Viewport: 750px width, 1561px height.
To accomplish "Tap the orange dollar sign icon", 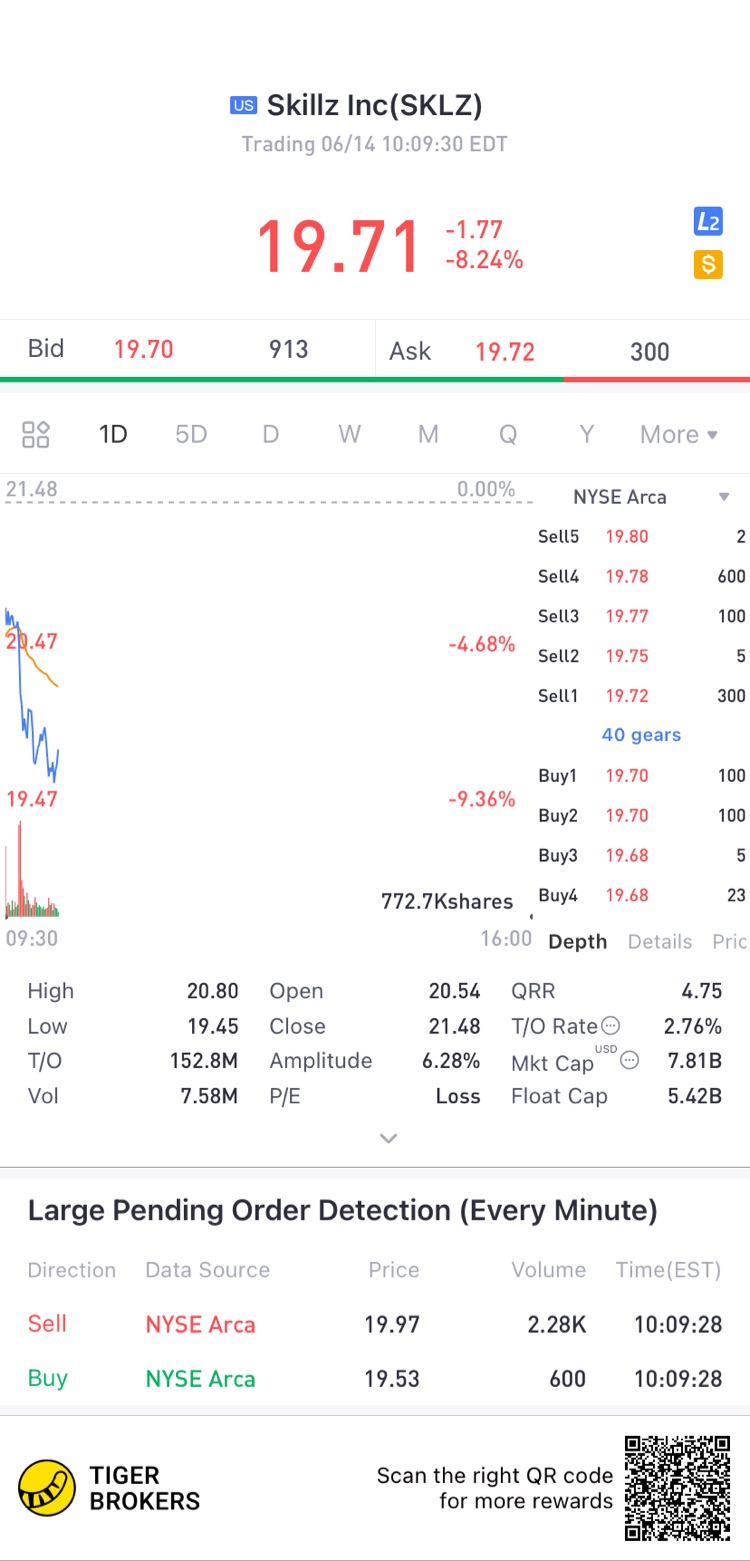I will click(708, 265).
